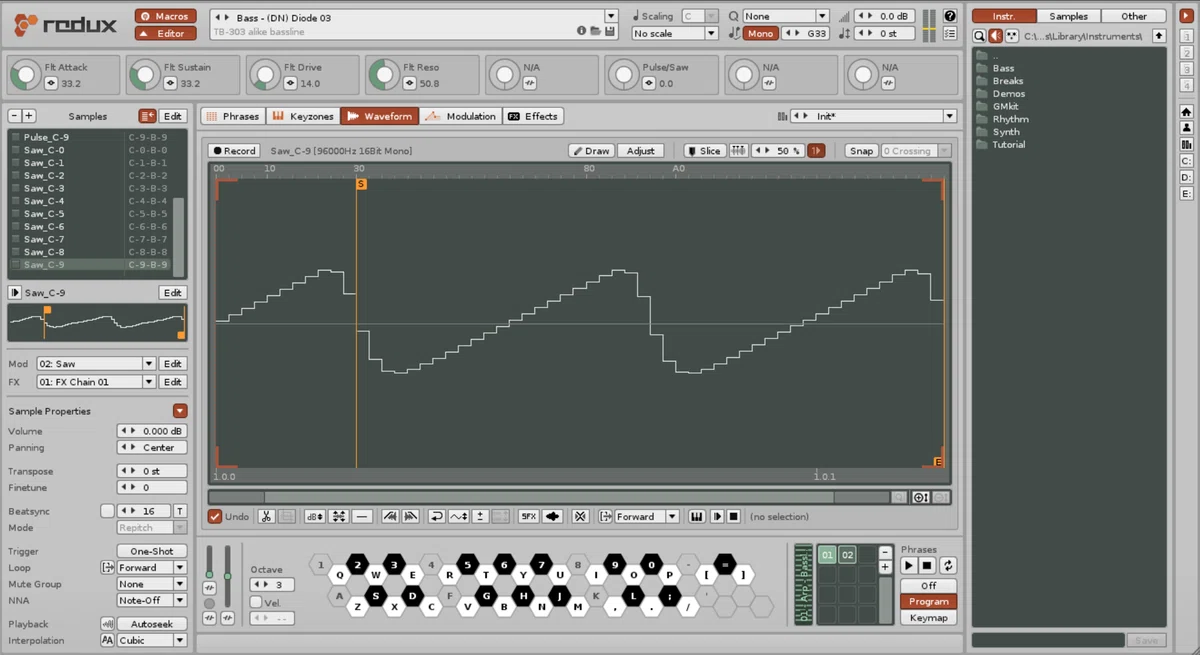1200x655 pixels.
Task: Click the fade-in icon in waveform toolbar
Action: [389, 517]
